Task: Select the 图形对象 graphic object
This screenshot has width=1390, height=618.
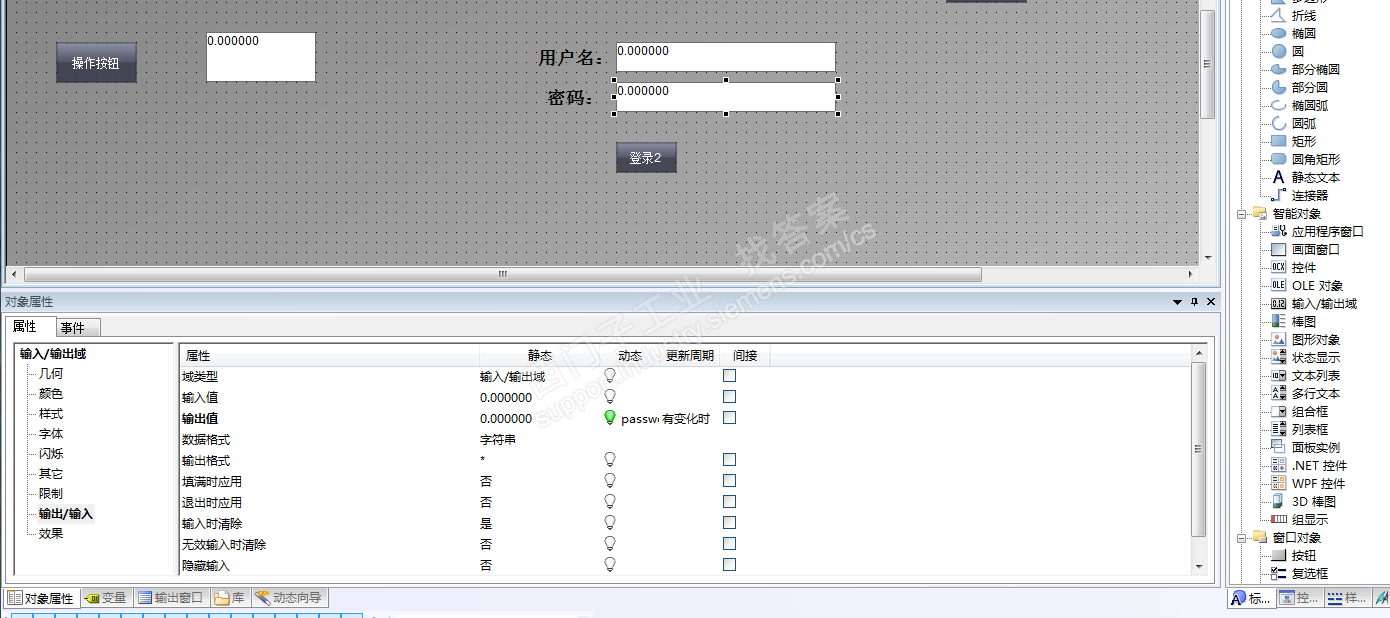Action: pyautogui.click(x=1316, y=339)
